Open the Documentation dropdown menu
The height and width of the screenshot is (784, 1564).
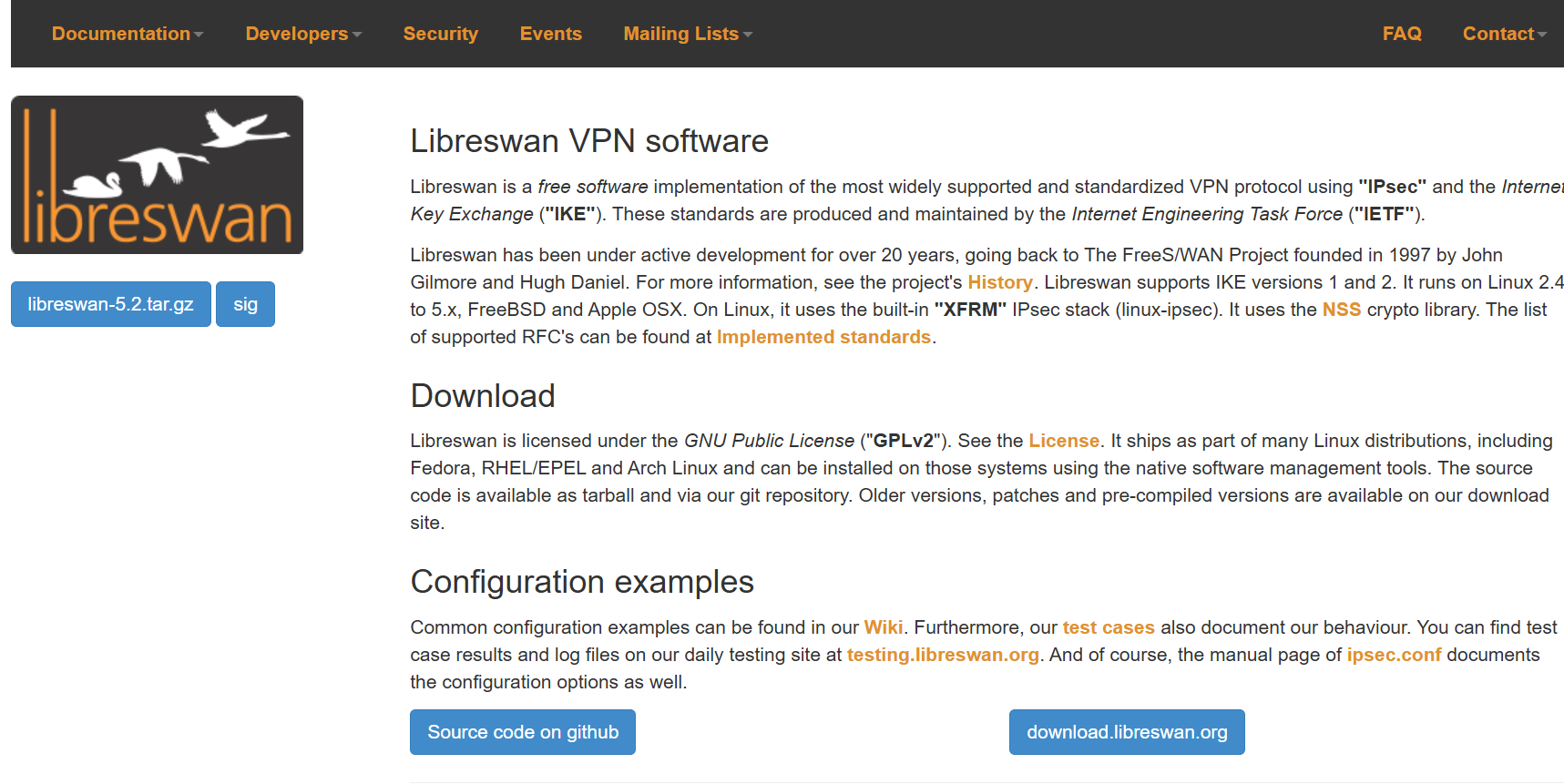point(127,34)
